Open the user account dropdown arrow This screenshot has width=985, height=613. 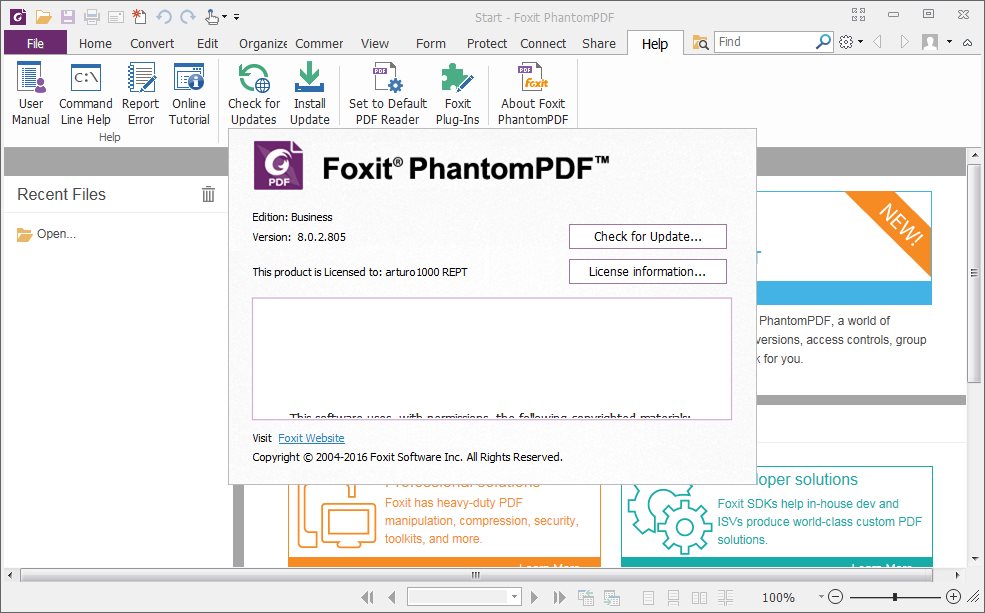(949, 42)
